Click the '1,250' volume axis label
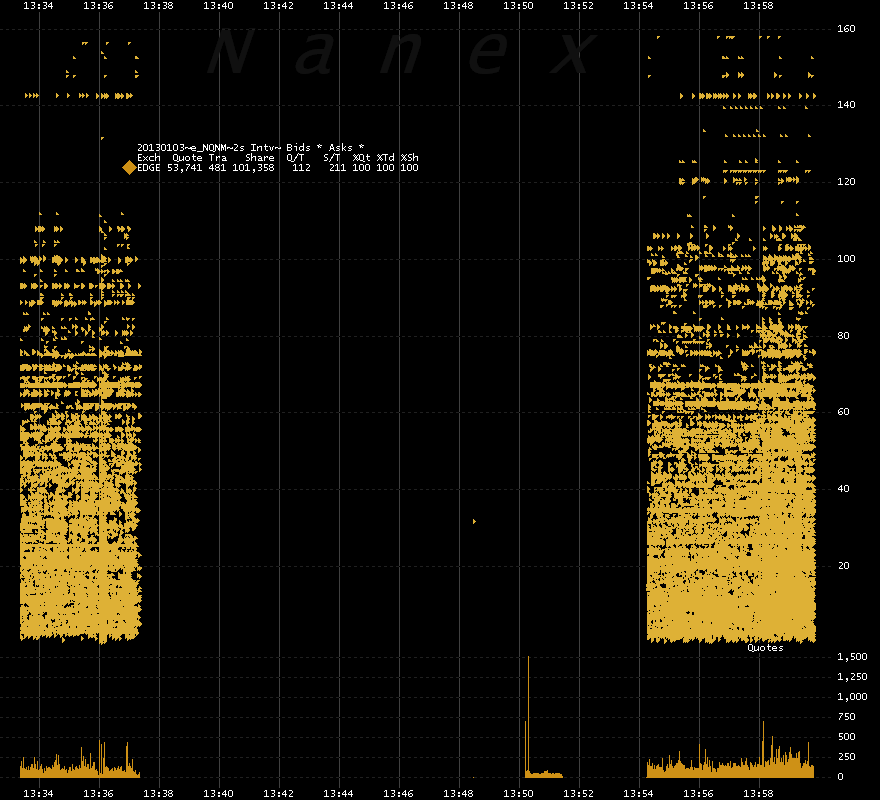The image size is (880, 800). click(852, 676)
